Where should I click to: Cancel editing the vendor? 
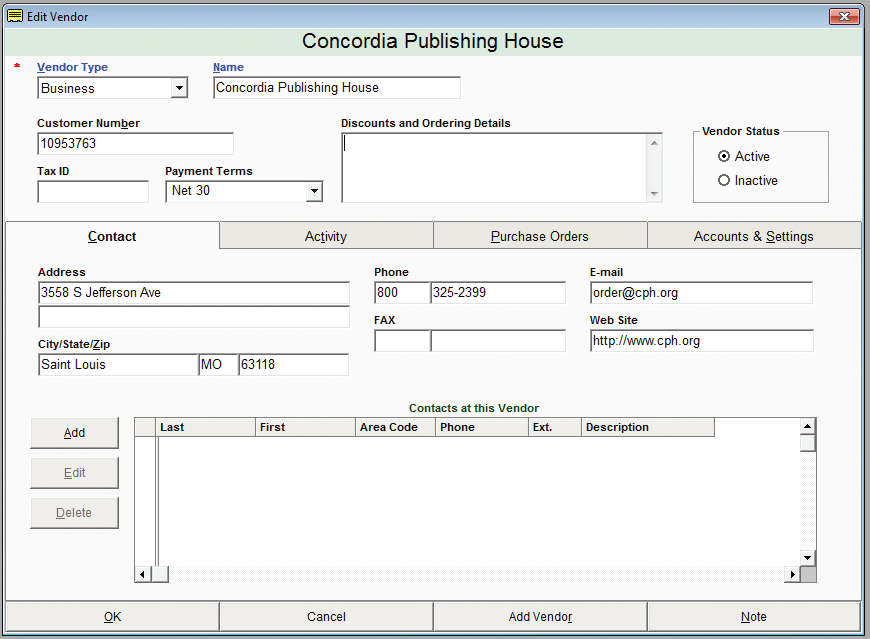326,616
